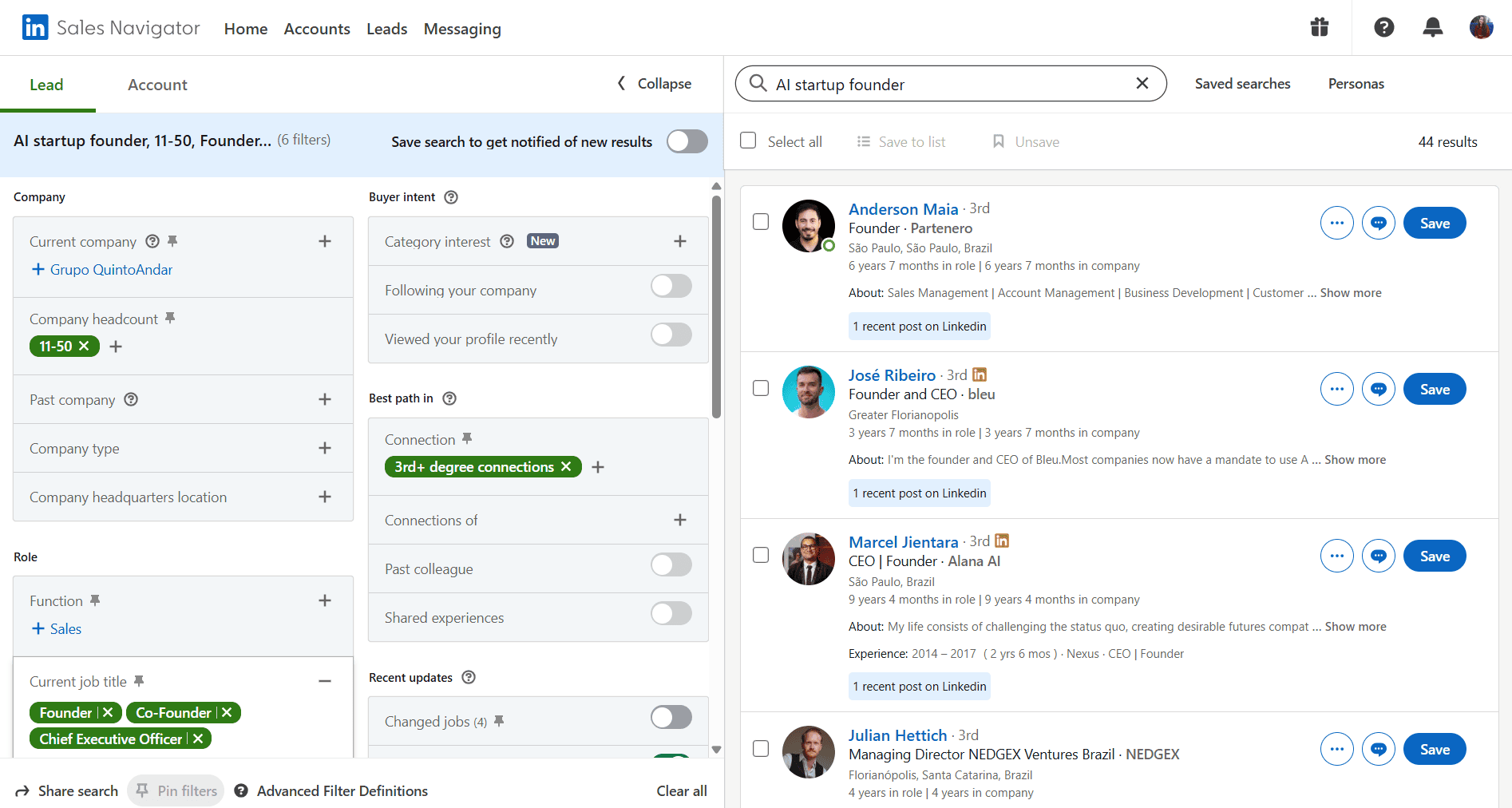This screenshot has width=1512, height=808.
Task: Click the Buyer intent help icon
Action: point(451,197)
